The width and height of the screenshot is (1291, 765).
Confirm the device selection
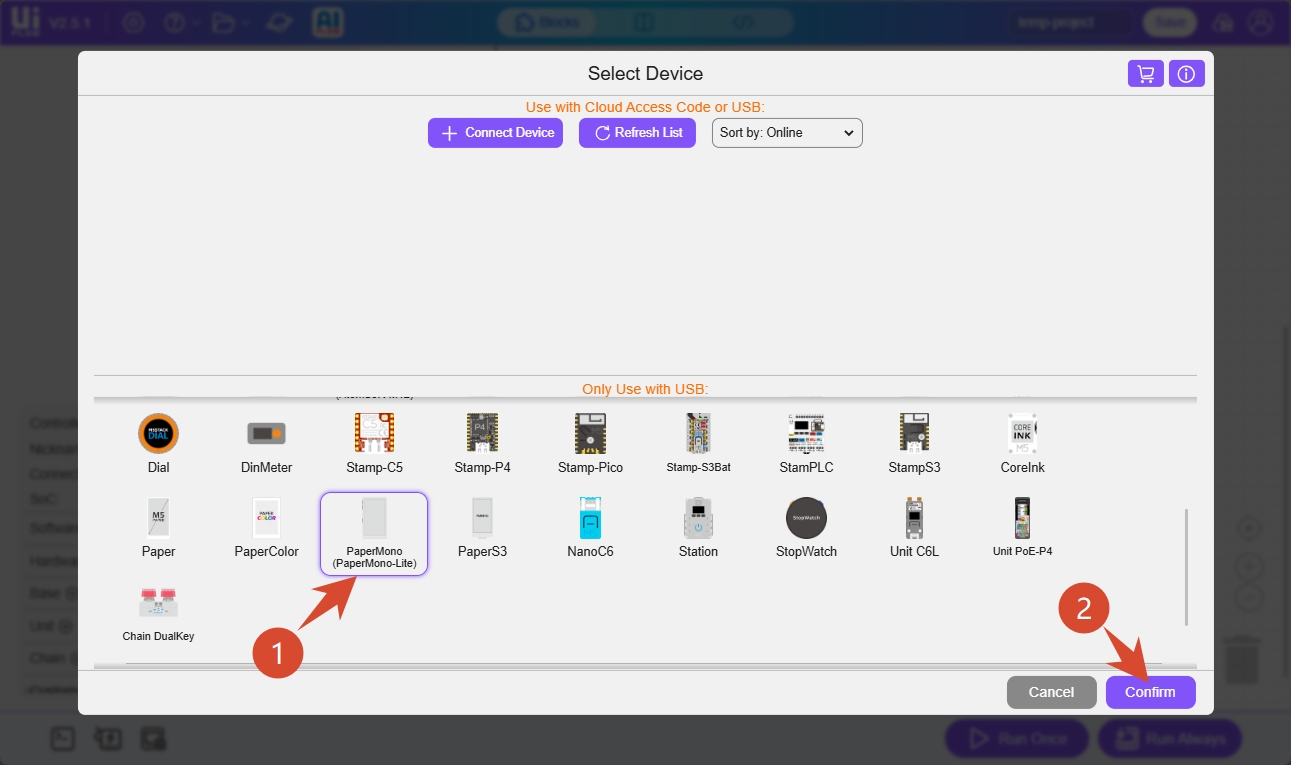(x=1150, y=692)
